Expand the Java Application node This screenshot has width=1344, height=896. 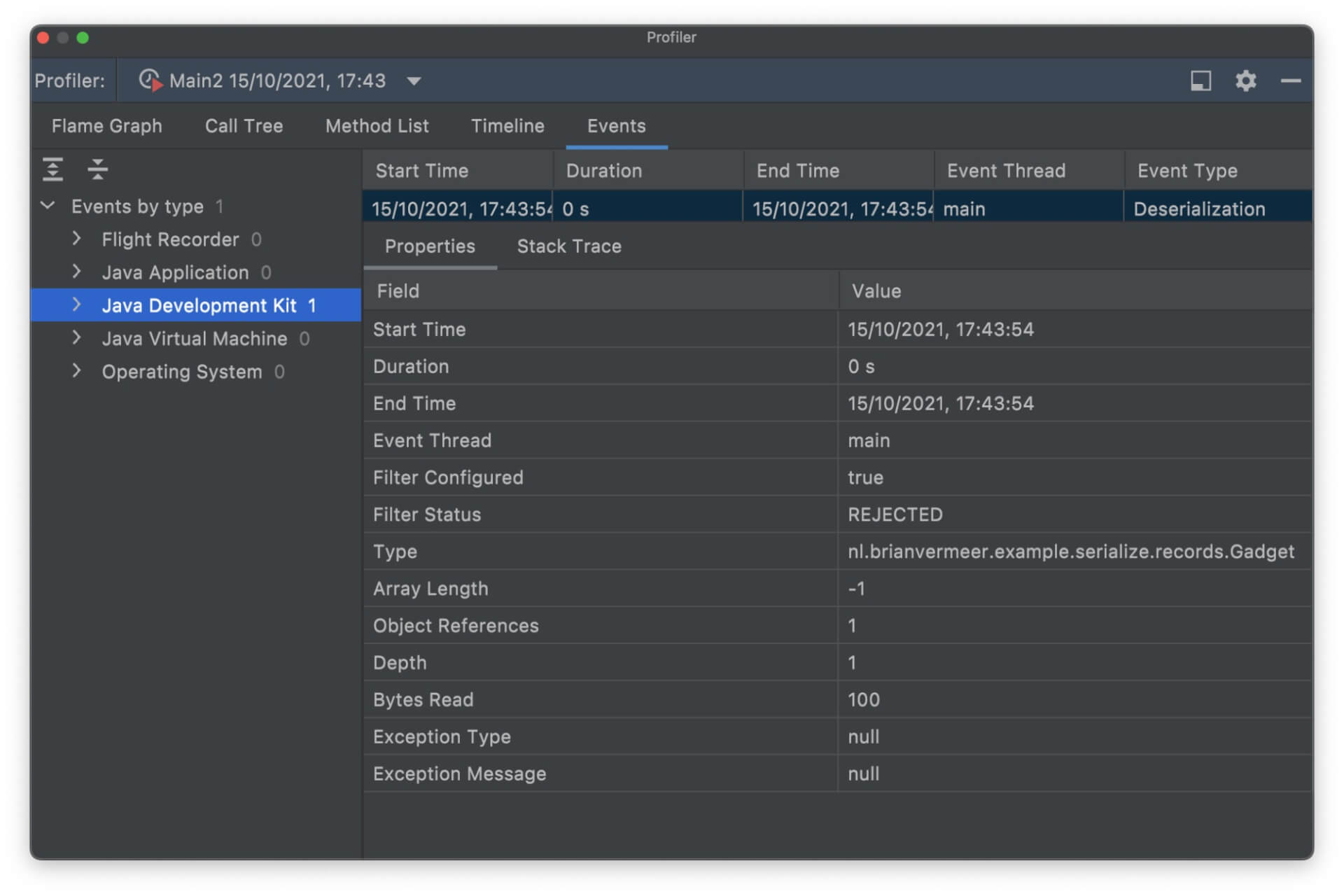(x=76, y=272)
